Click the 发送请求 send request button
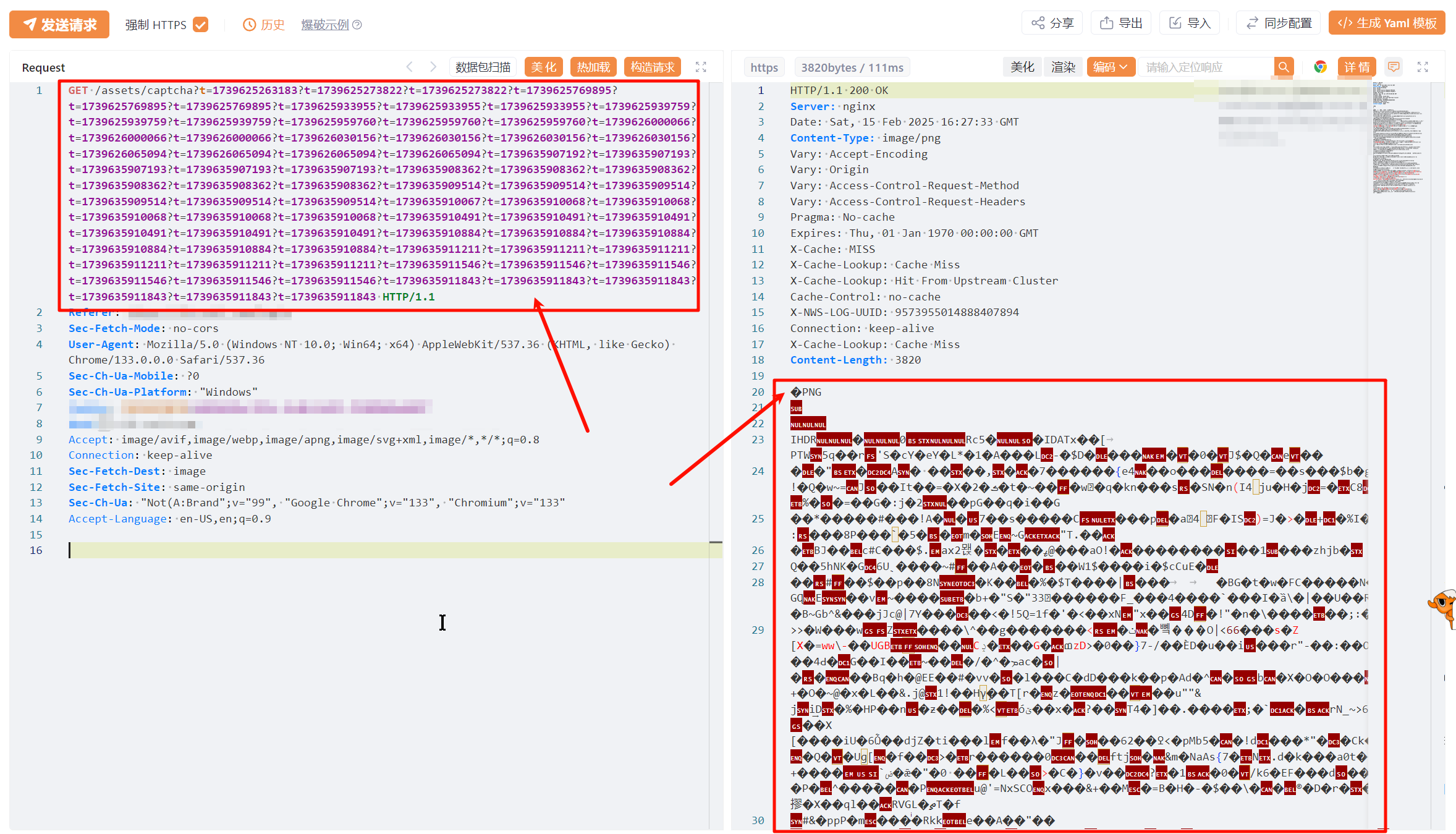This screenshot has height=834, width=1456. tap(59, 25)
